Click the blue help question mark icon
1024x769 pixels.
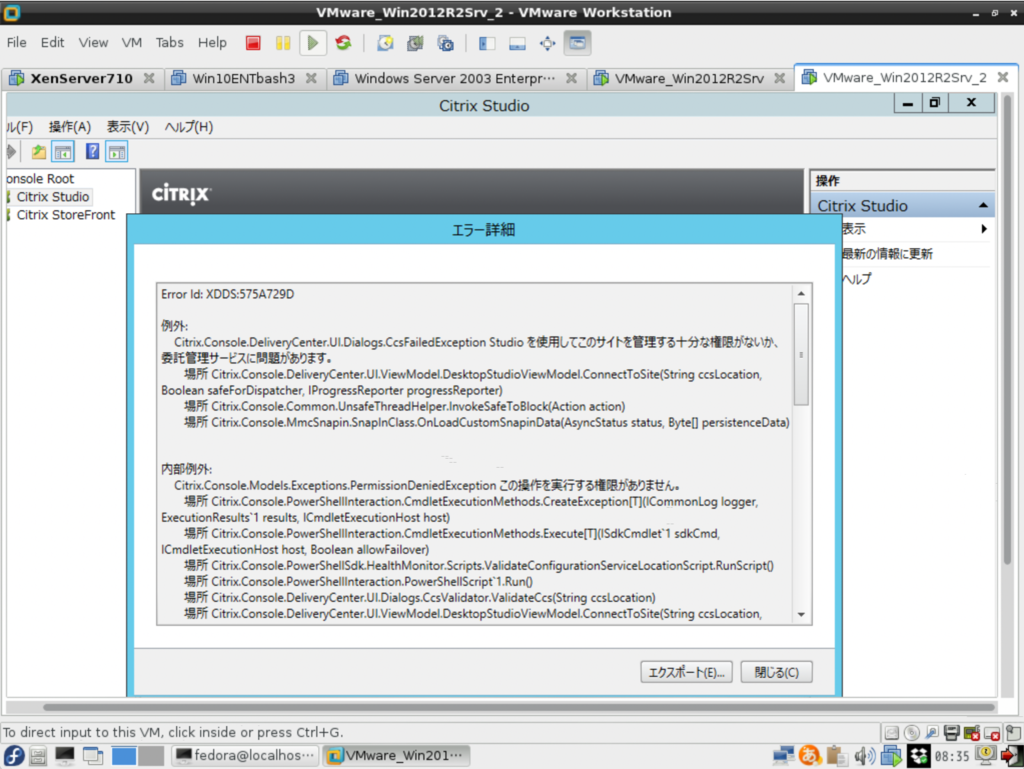click(x=93, y=152)
